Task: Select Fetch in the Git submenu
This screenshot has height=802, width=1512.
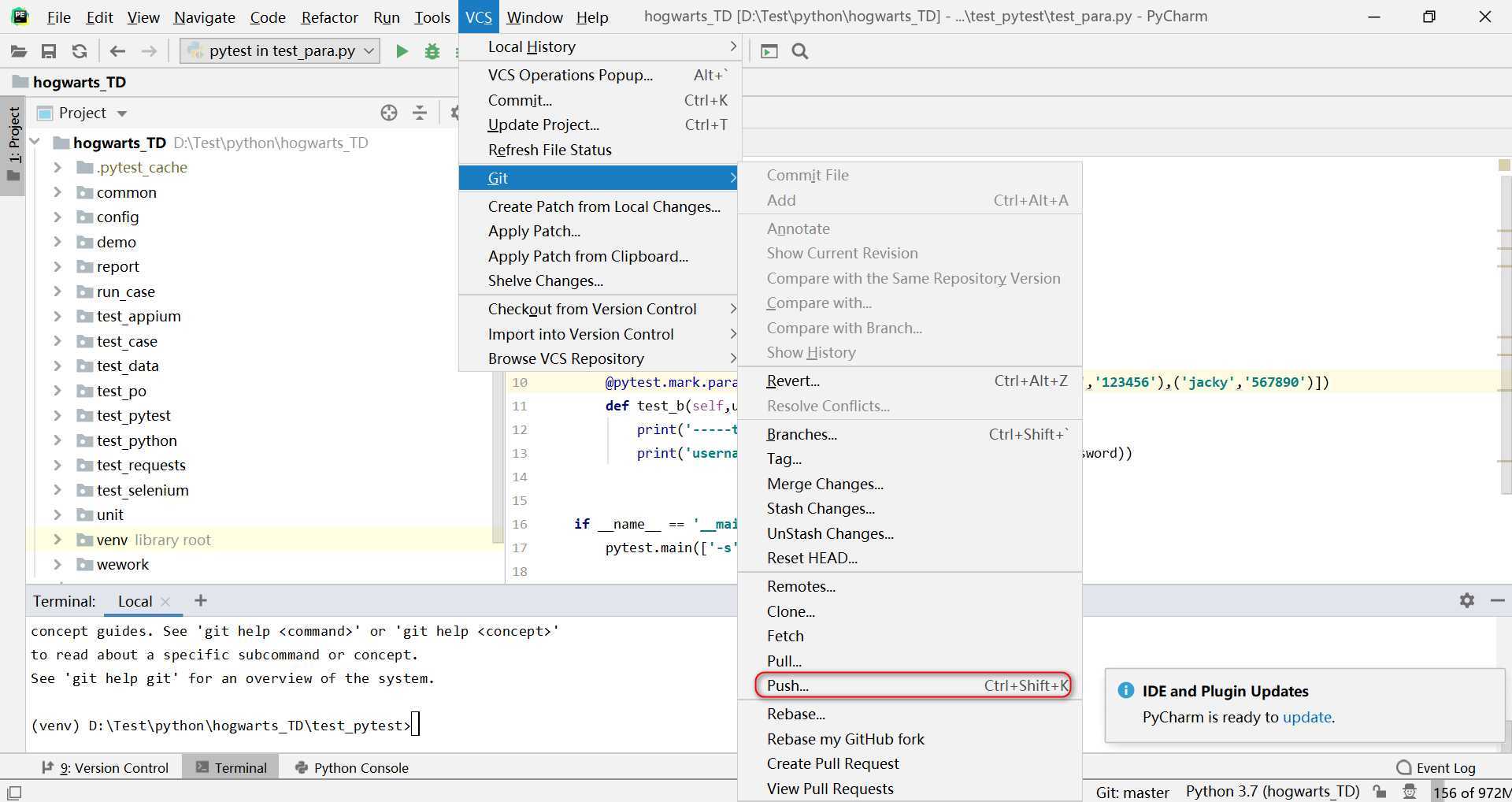Action: 910,636
